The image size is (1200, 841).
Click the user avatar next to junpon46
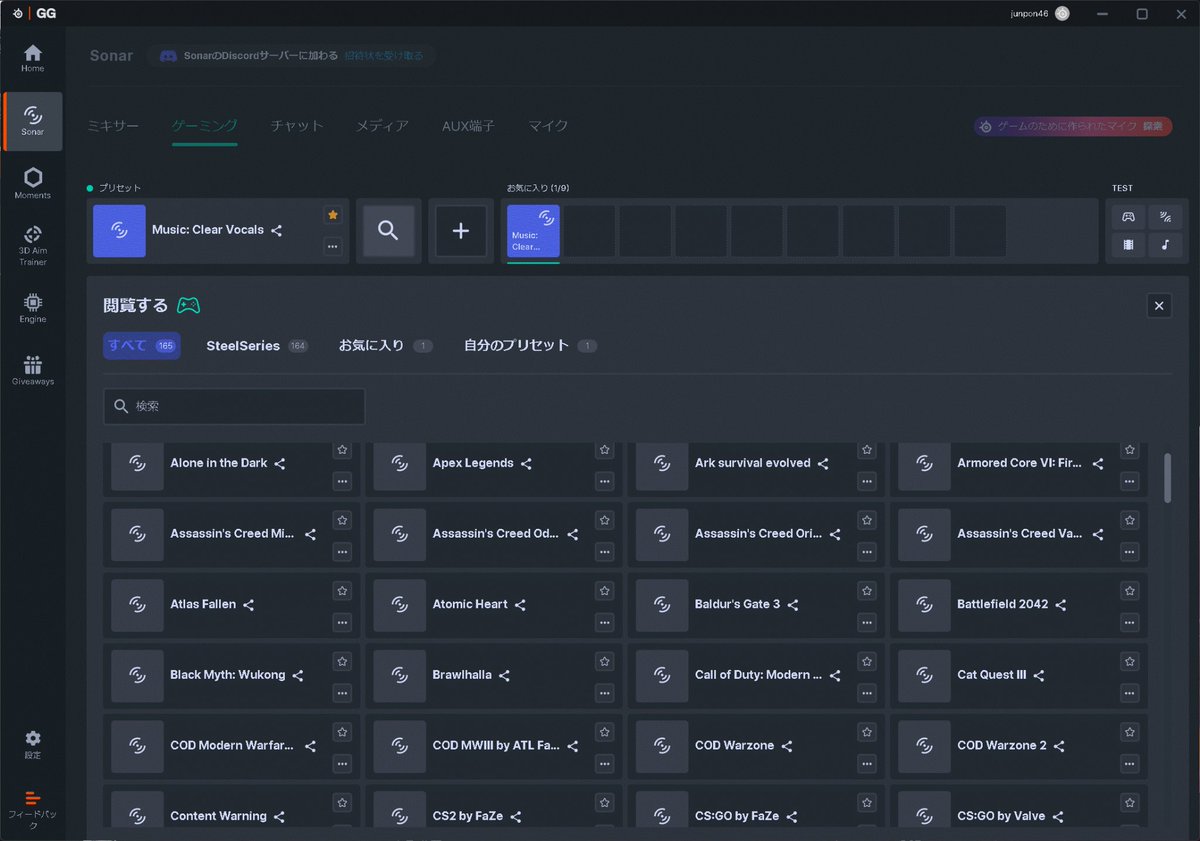[1062, 14]
